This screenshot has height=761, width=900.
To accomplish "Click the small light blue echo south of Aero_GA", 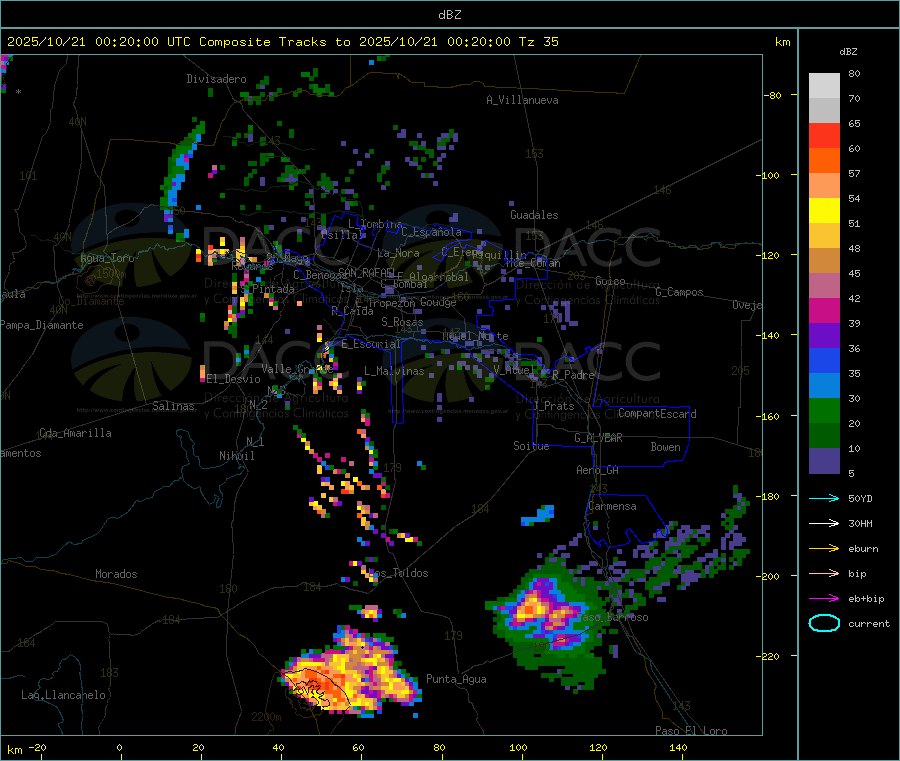I will click(538, 515).
